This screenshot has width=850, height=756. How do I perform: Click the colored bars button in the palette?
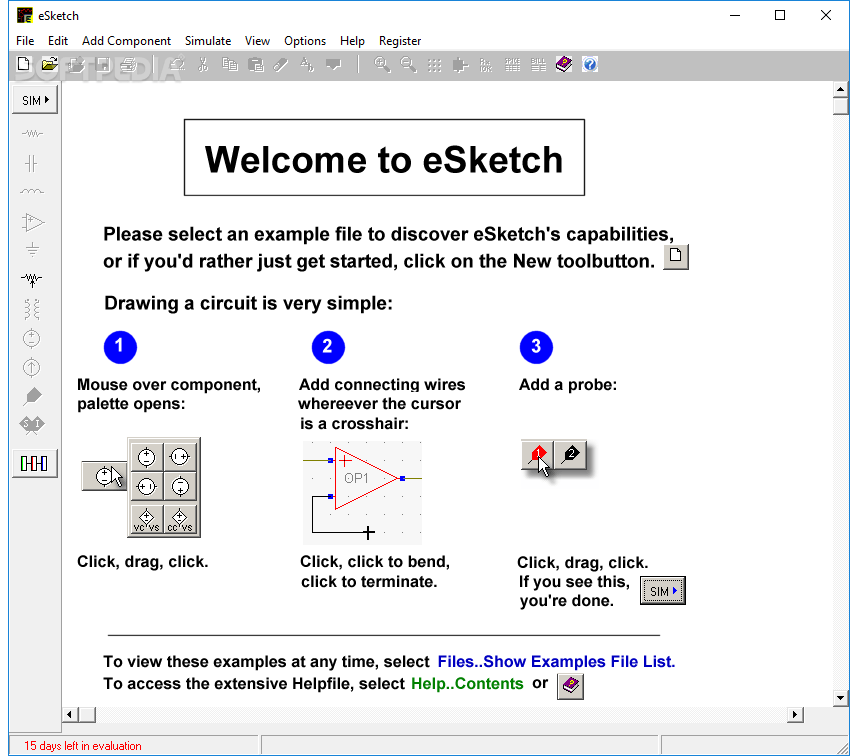35,463
